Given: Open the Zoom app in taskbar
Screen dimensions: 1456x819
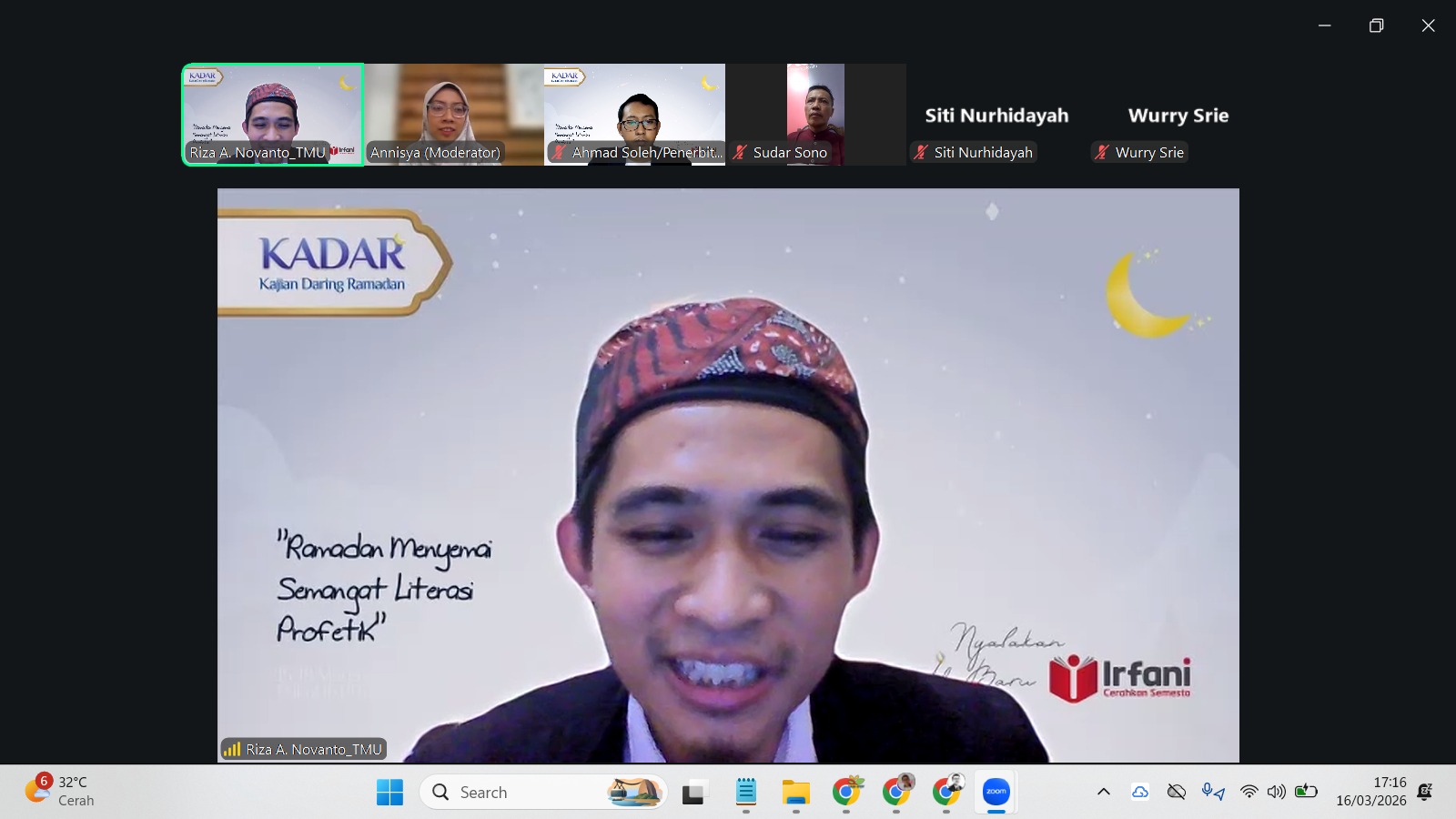Looking at the screenshot, I should [996, 792].
